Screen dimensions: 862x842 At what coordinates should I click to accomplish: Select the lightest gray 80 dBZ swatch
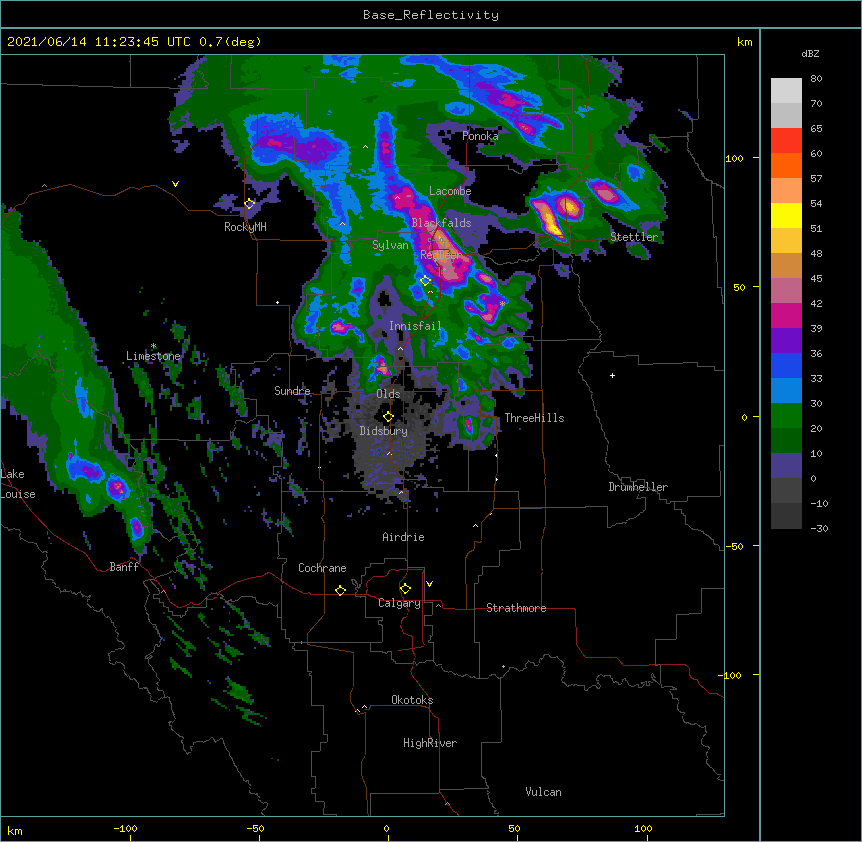(x=786, y=90)
